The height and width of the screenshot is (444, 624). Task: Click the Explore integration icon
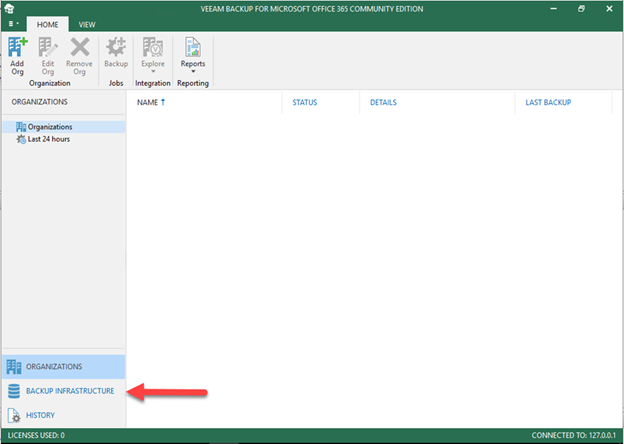(x=153, y=47)
